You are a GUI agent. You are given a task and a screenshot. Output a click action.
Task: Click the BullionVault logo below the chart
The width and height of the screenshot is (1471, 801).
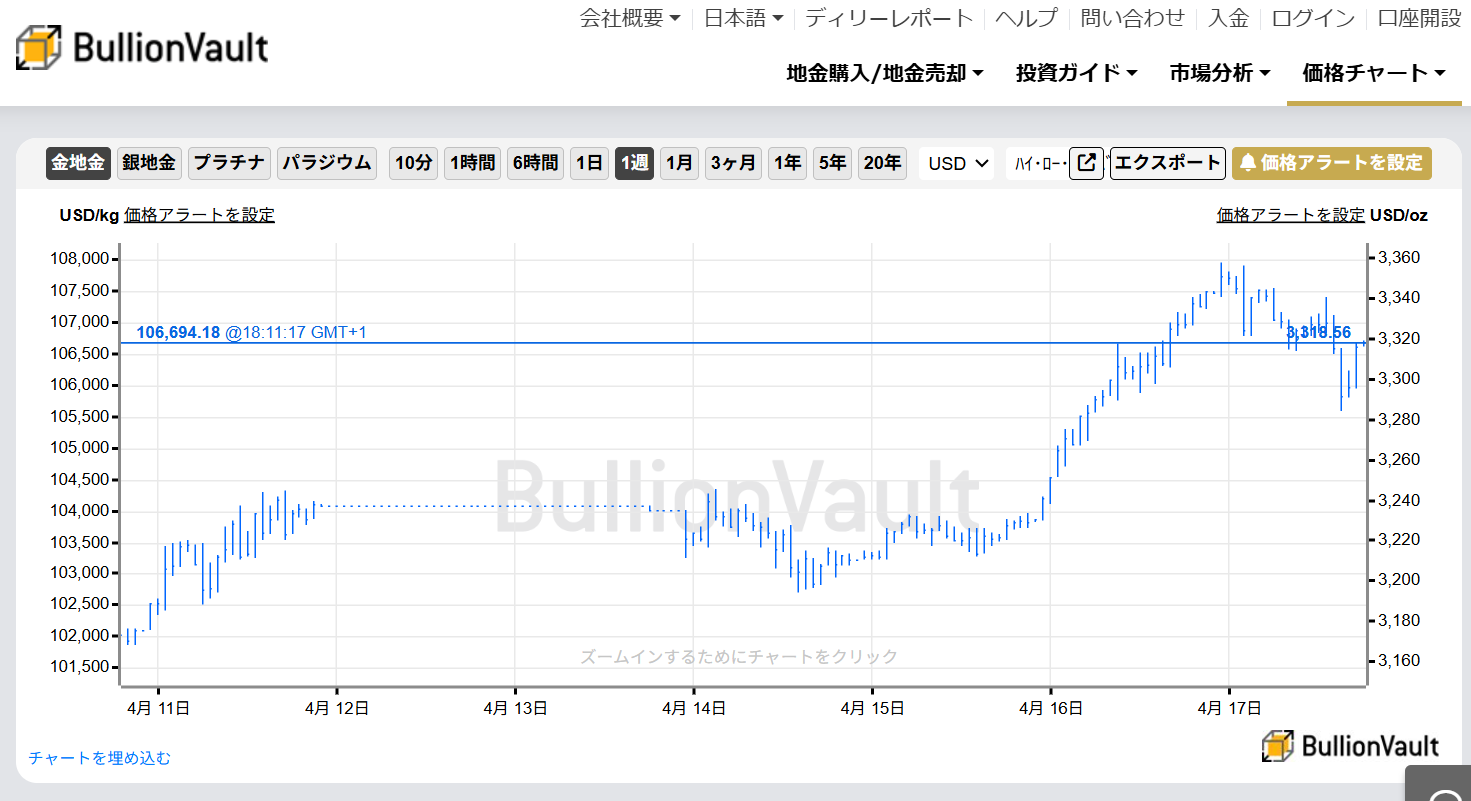click(1350, 745)
